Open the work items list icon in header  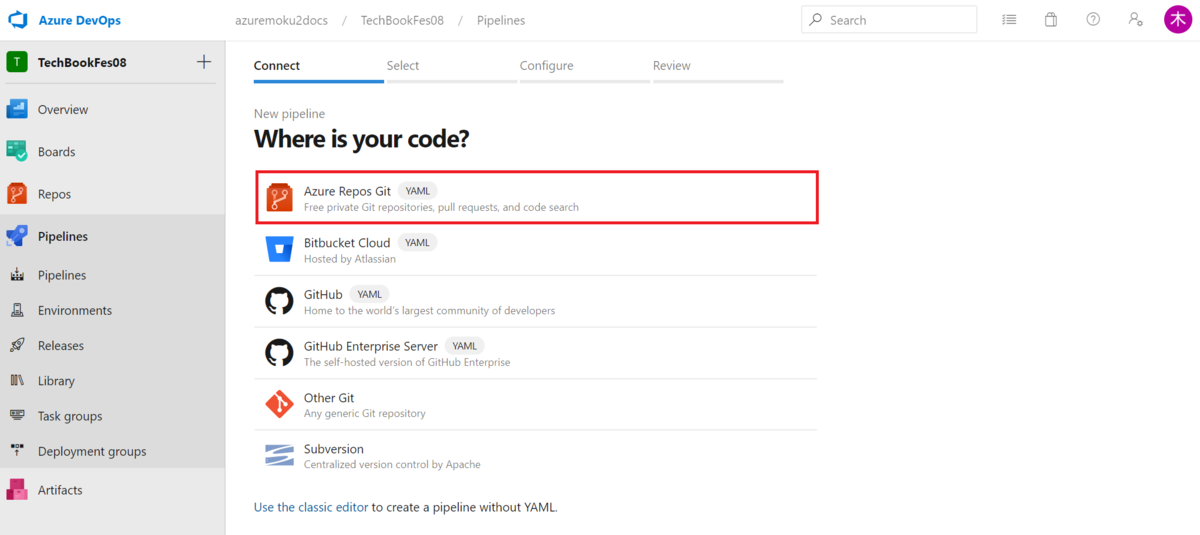(1009, 19)
